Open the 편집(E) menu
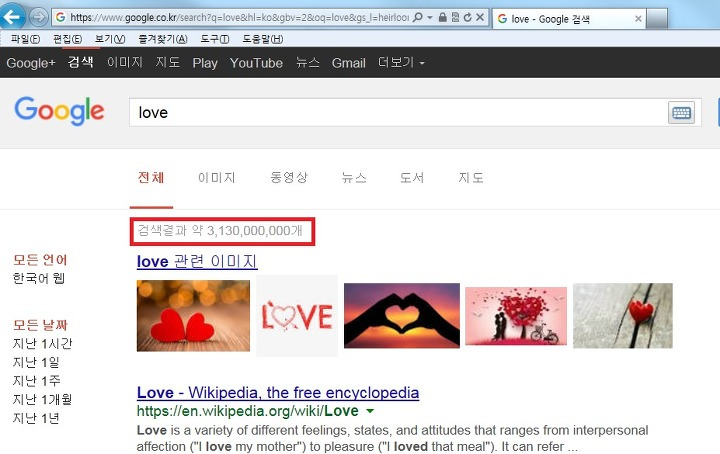The height and width of the screenshot is (454, 720). click(x=68, y=39)
